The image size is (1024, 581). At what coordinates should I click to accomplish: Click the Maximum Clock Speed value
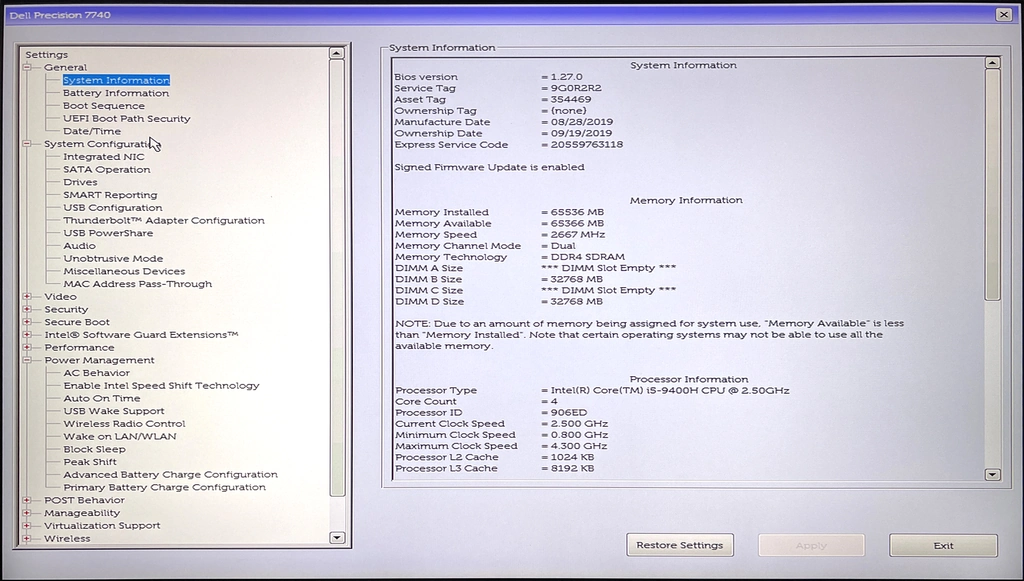[579, 446]
